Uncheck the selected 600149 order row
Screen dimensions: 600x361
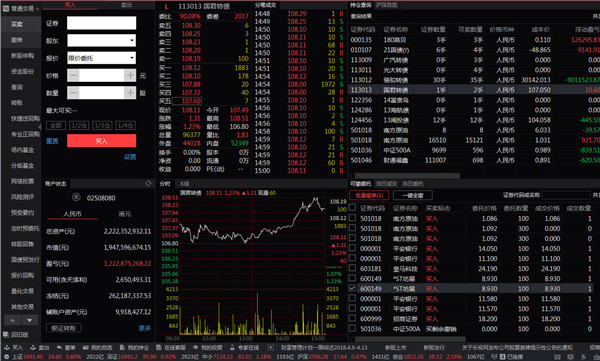(352, 288)
